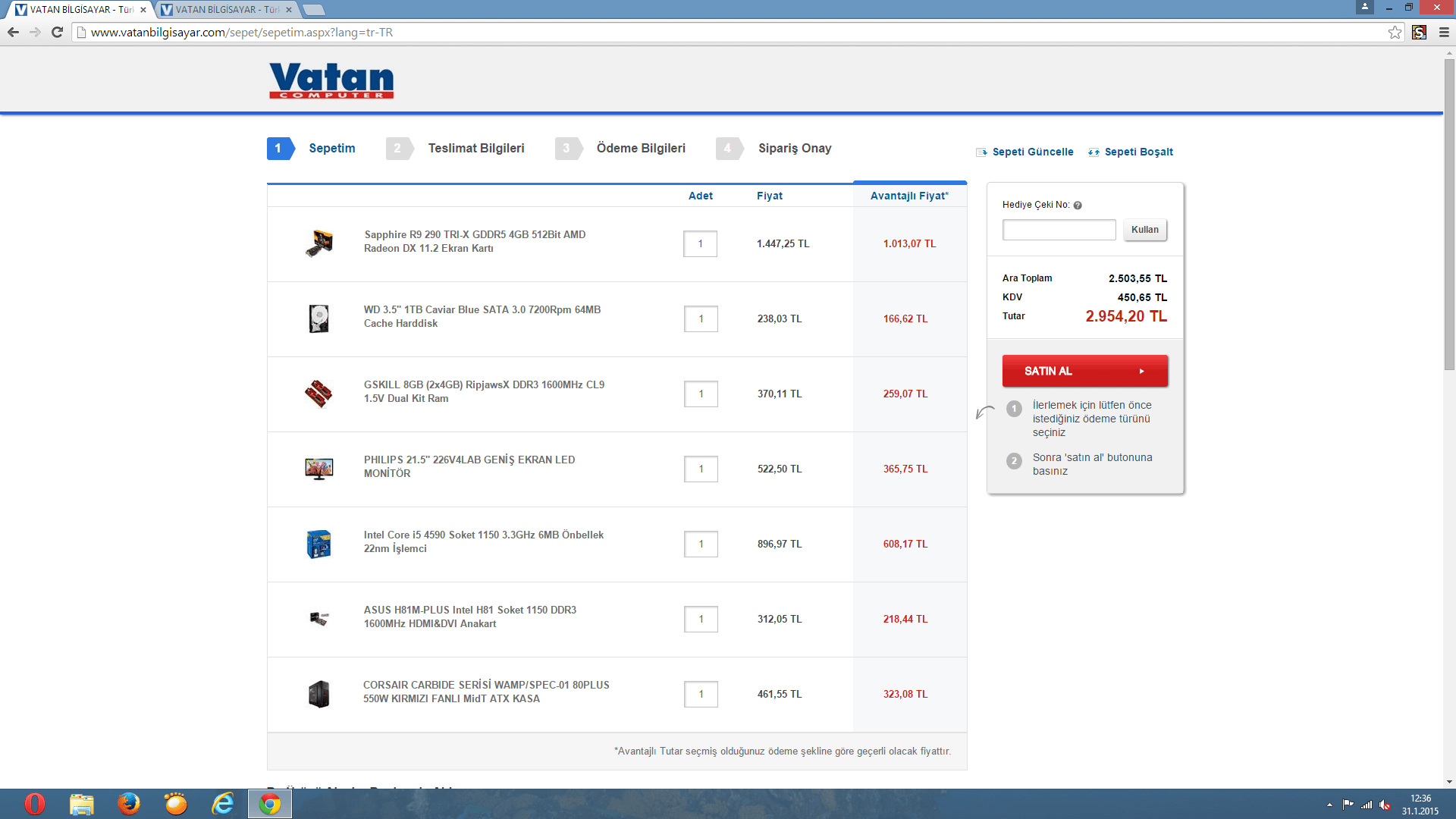Click the Hediye Çeki help question icon
The height and width of the screenshot is (819, 1456).
pos(1078,206)
